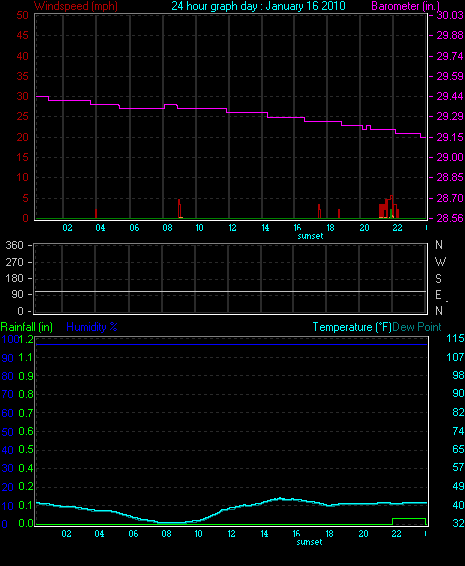Click the Windspeed (mph) axis title

pyautogui.click(x=76, y=6)
